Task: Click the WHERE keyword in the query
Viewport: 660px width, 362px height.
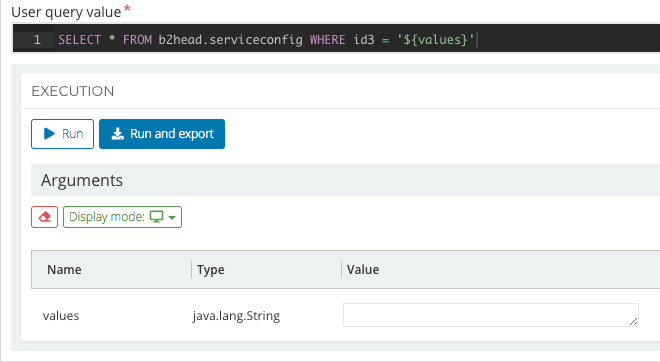Action: point(327,40)
